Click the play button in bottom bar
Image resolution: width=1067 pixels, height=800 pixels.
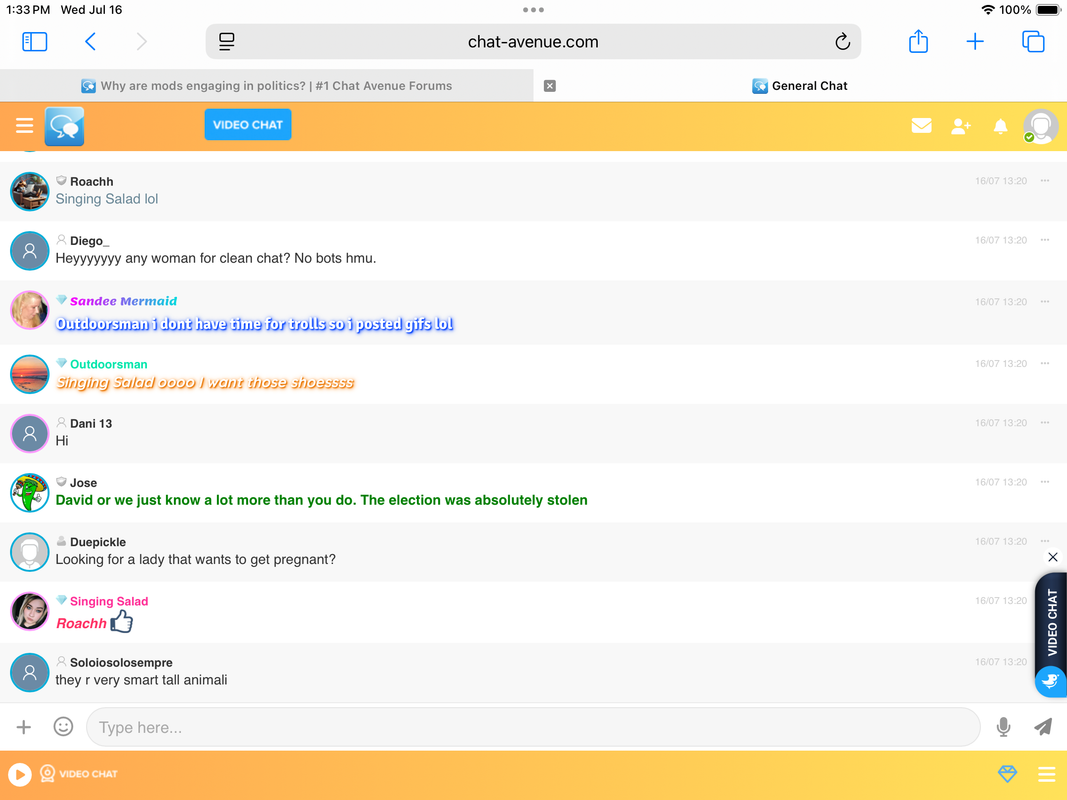(20, 774)
